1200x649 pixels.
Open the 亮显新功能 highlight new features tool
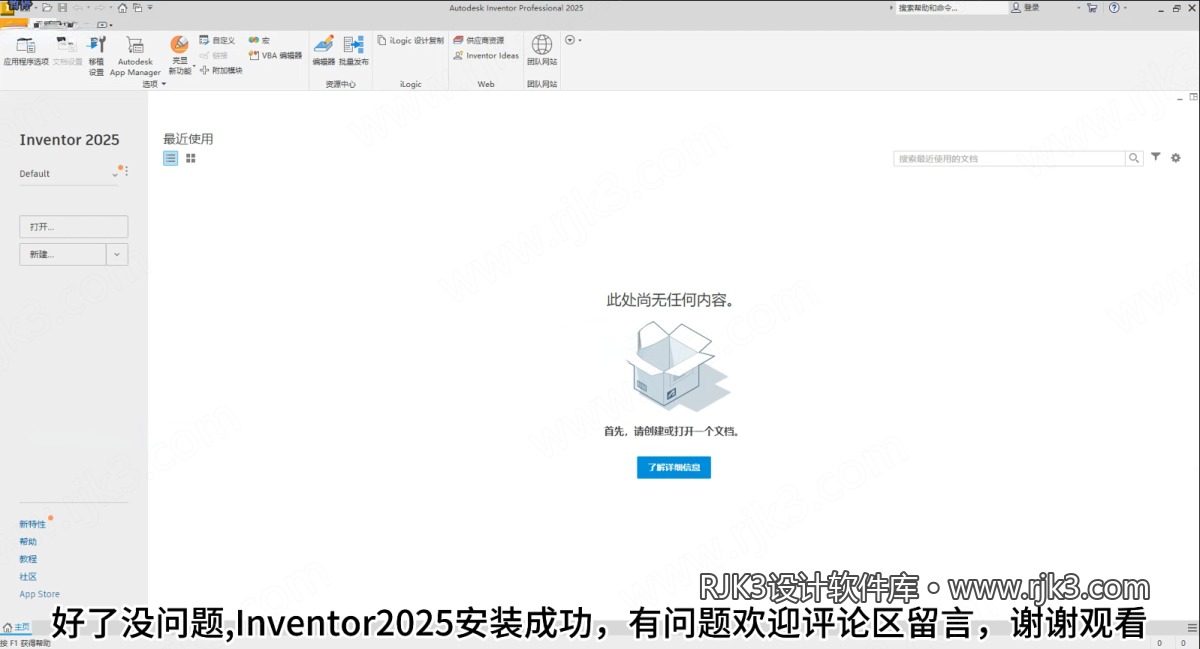click(x=179, y=56)
